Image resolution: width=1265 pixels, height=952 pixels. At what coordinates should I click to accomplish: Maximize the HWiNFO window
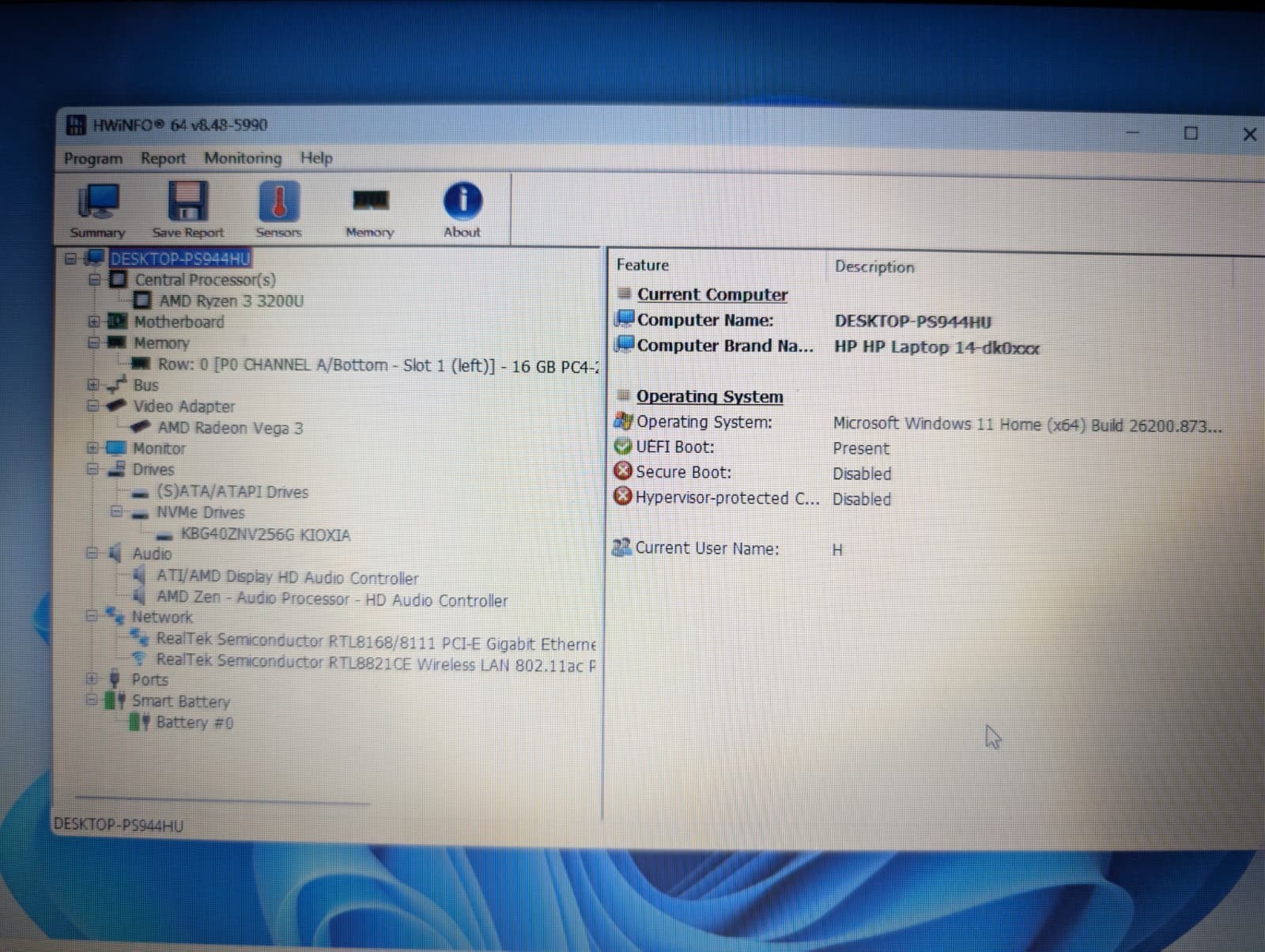click(x=1191, y=133)
